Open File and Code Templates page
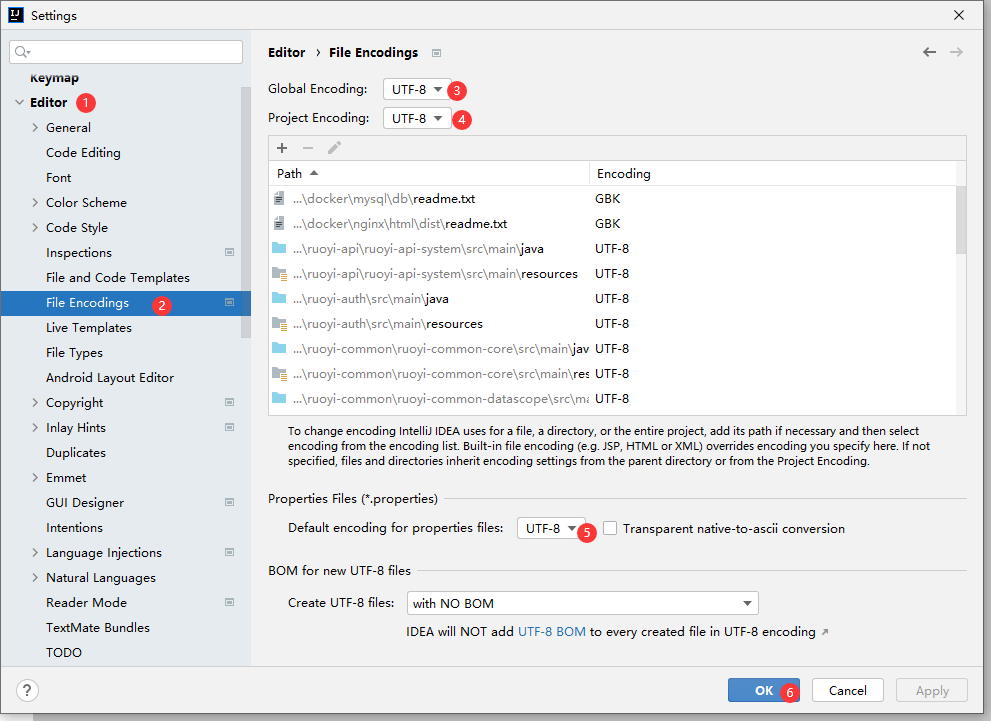Viewport: 991px width, 721px height. click(118, 277)
